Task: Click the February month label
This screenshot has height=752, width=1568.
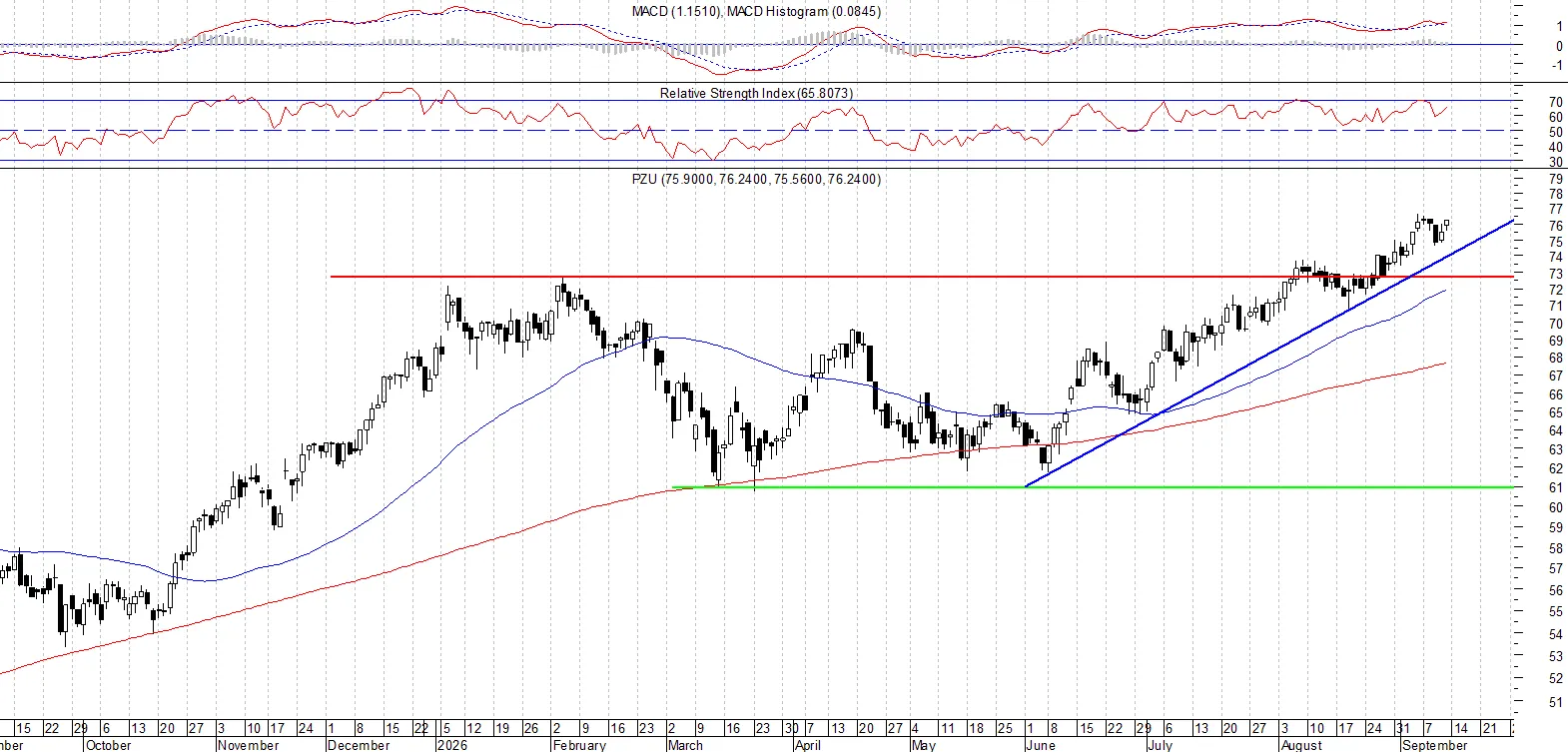Action: tap(579, 745)
